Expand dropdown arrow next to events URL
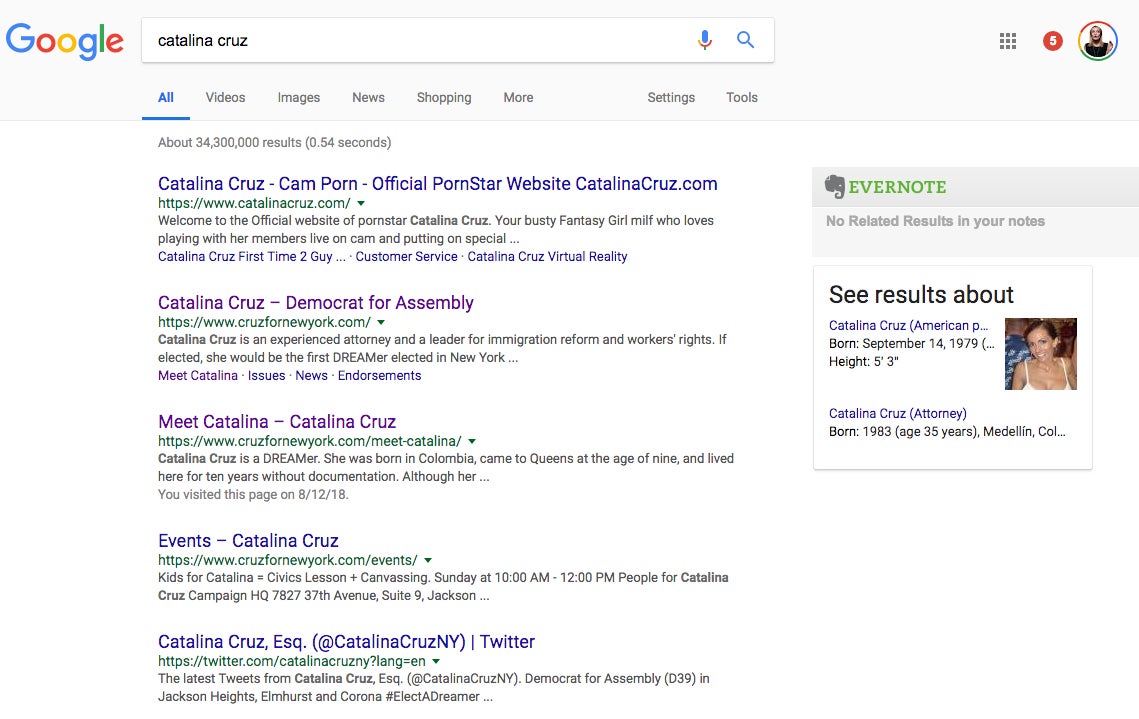Screen dimensions: 1139x719 [428, 561]
